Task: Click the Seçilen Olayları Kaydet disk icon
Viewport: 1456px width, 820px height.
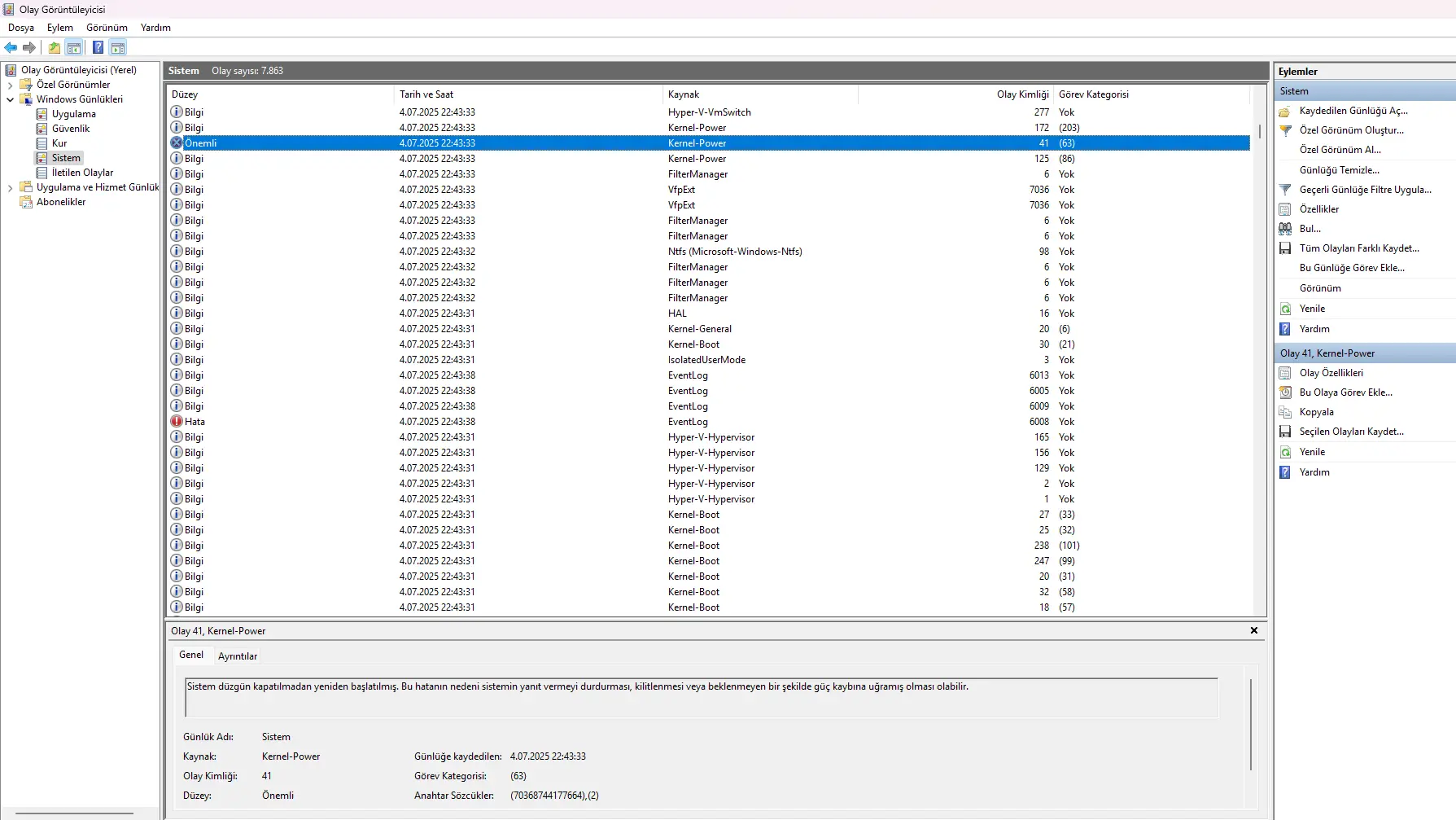Action: click(1285, 432)
